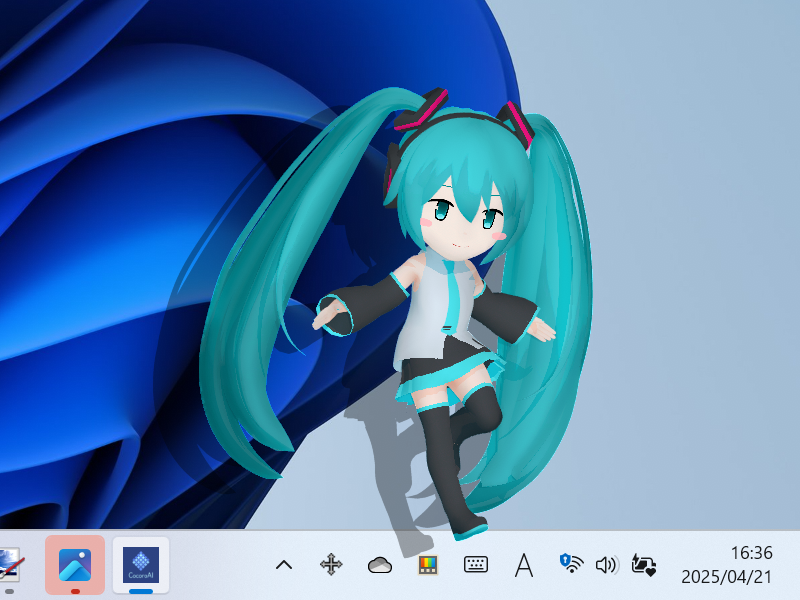This screenshot has width=800, height=600.
Task: Open the battery status tray icon
Action: (x=643, y=565)
